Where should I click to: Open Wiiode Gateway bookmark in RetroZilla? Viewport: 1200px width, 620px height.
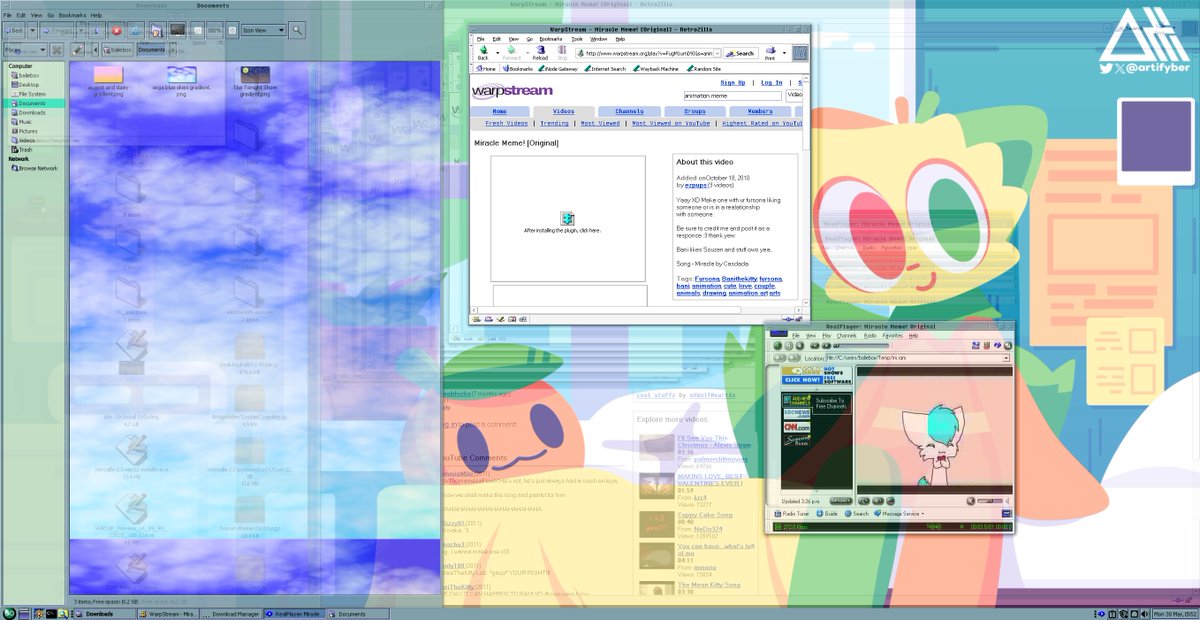[x=558, y=69]
